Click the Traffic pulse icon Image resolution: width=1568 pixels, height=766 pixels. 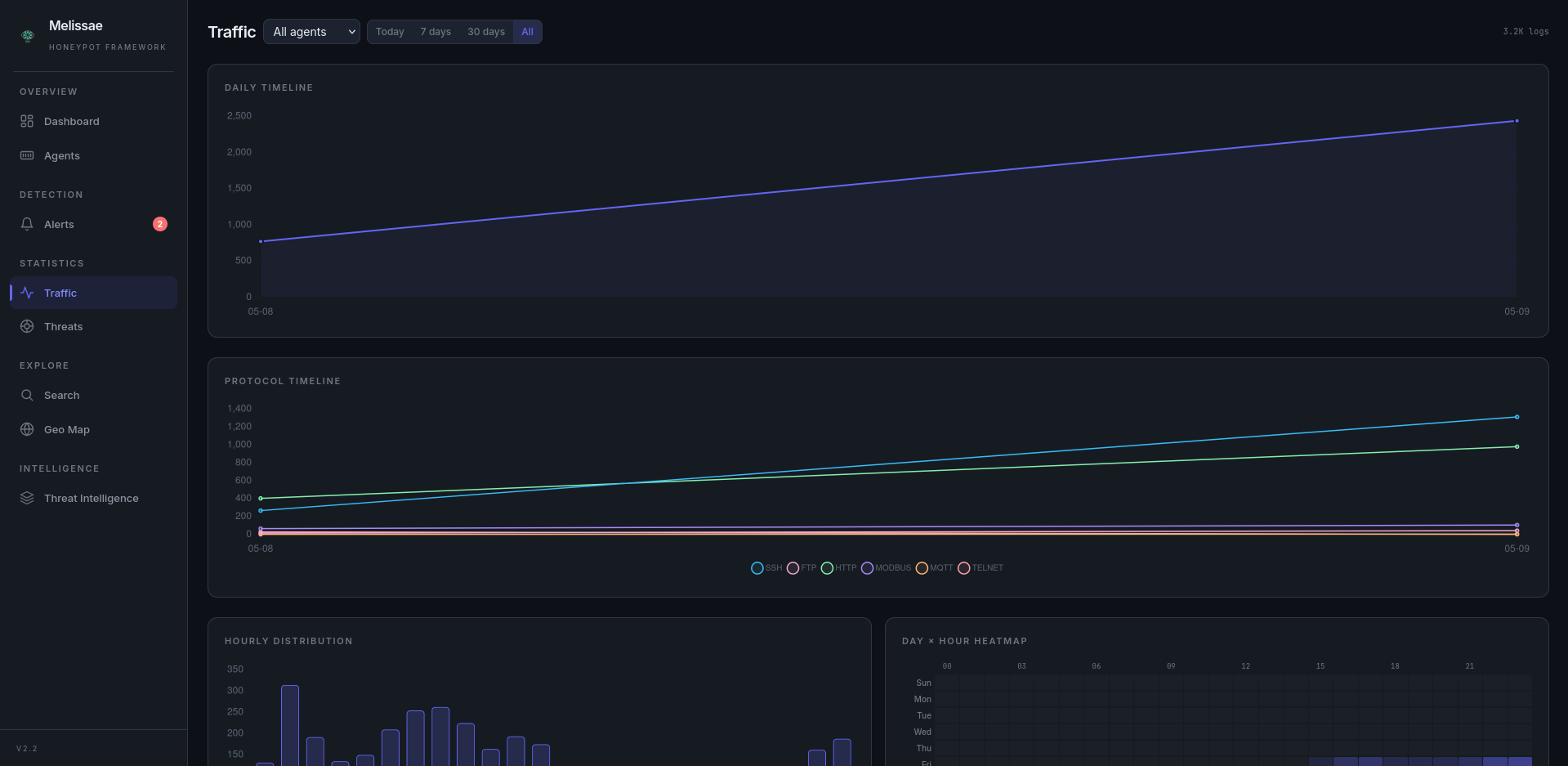point(27,293)
